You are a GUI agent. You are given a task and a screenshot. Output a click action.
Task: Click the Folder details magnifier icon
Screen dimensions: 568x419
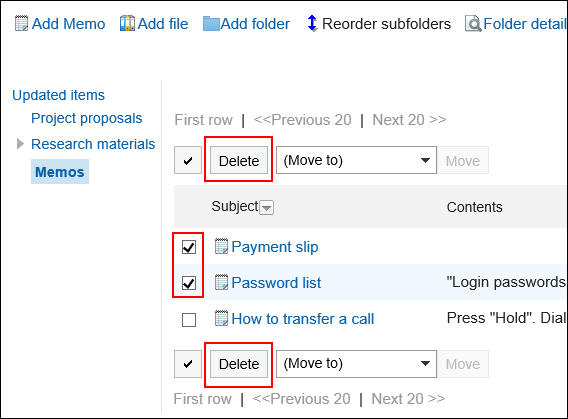click(x=473, y=24)
